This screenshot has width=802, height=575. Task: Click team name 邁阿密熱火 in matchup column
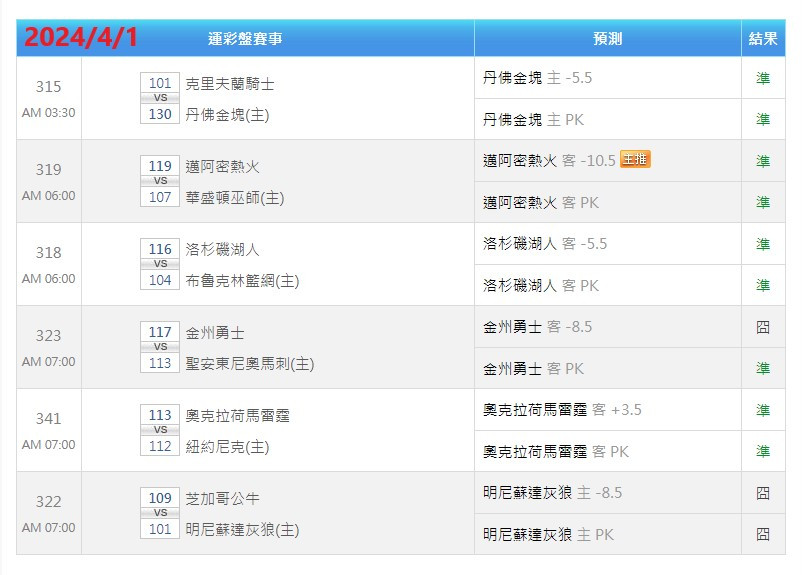point(222,166)
